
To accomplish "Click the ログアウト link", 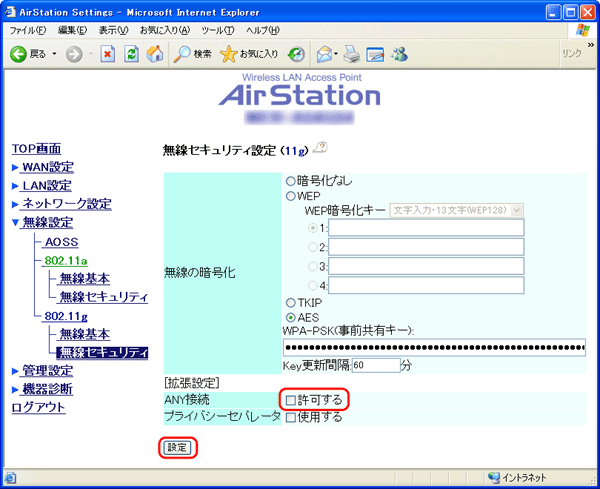I will click(38, 408).
